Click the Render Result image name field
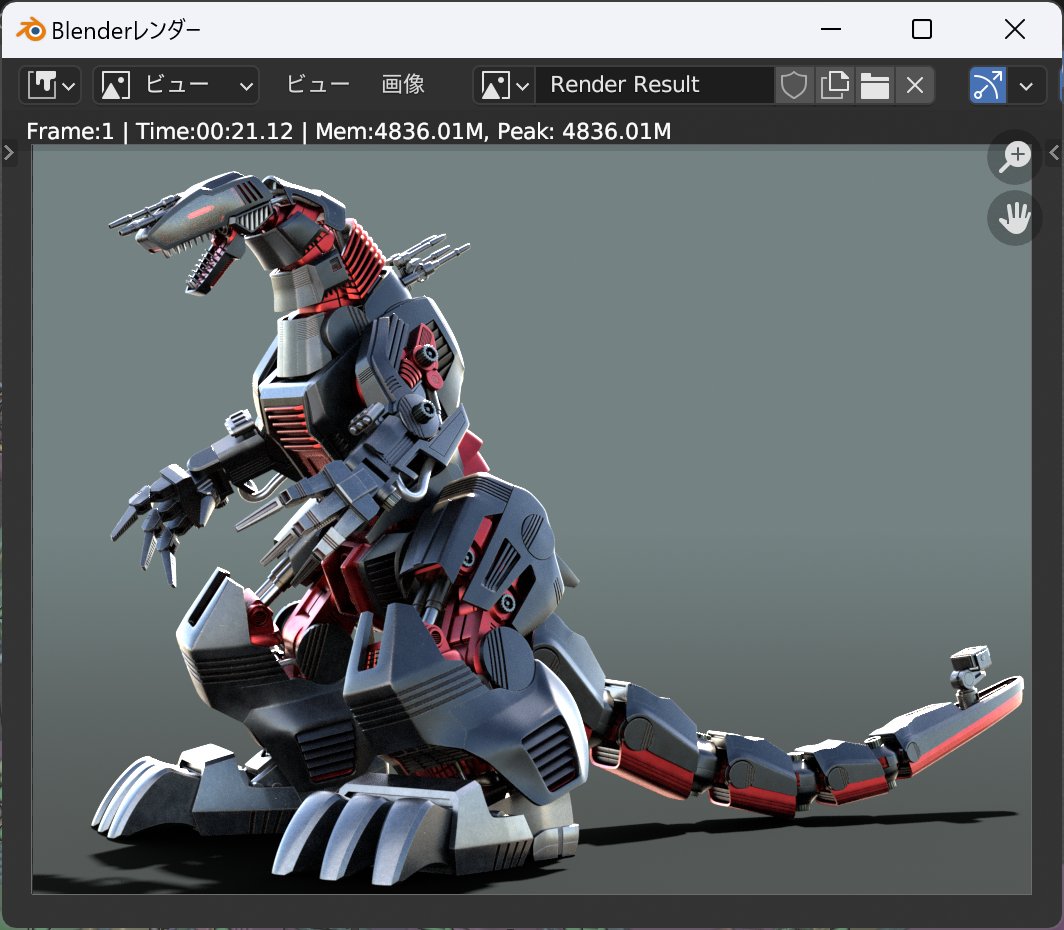Image resolution: width=1064 pixels, height=930 pixels. [654, 85]
